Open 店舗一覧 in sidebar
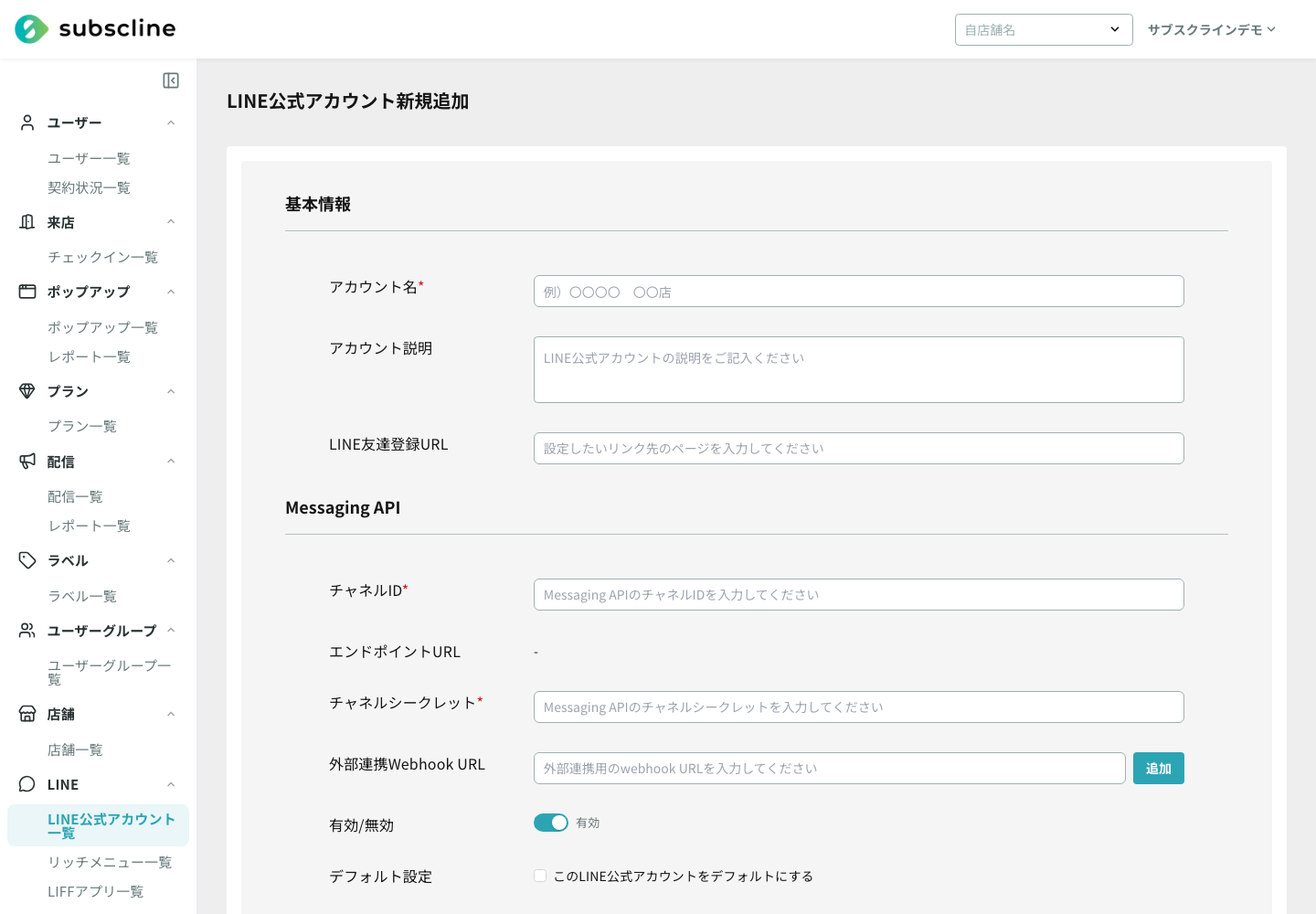 [75, 749]
